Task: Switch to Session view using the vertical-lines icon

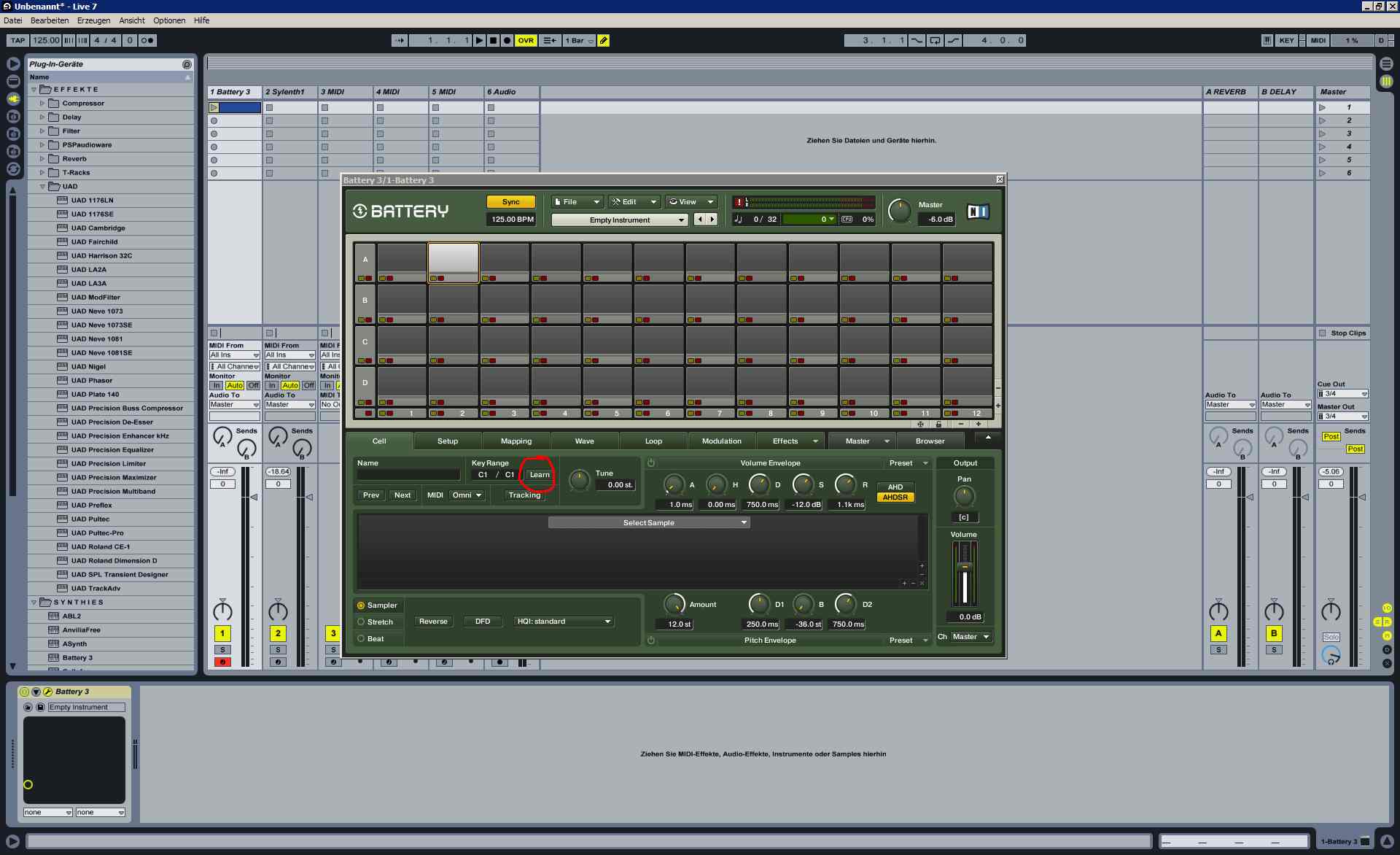Action: 1386,81
